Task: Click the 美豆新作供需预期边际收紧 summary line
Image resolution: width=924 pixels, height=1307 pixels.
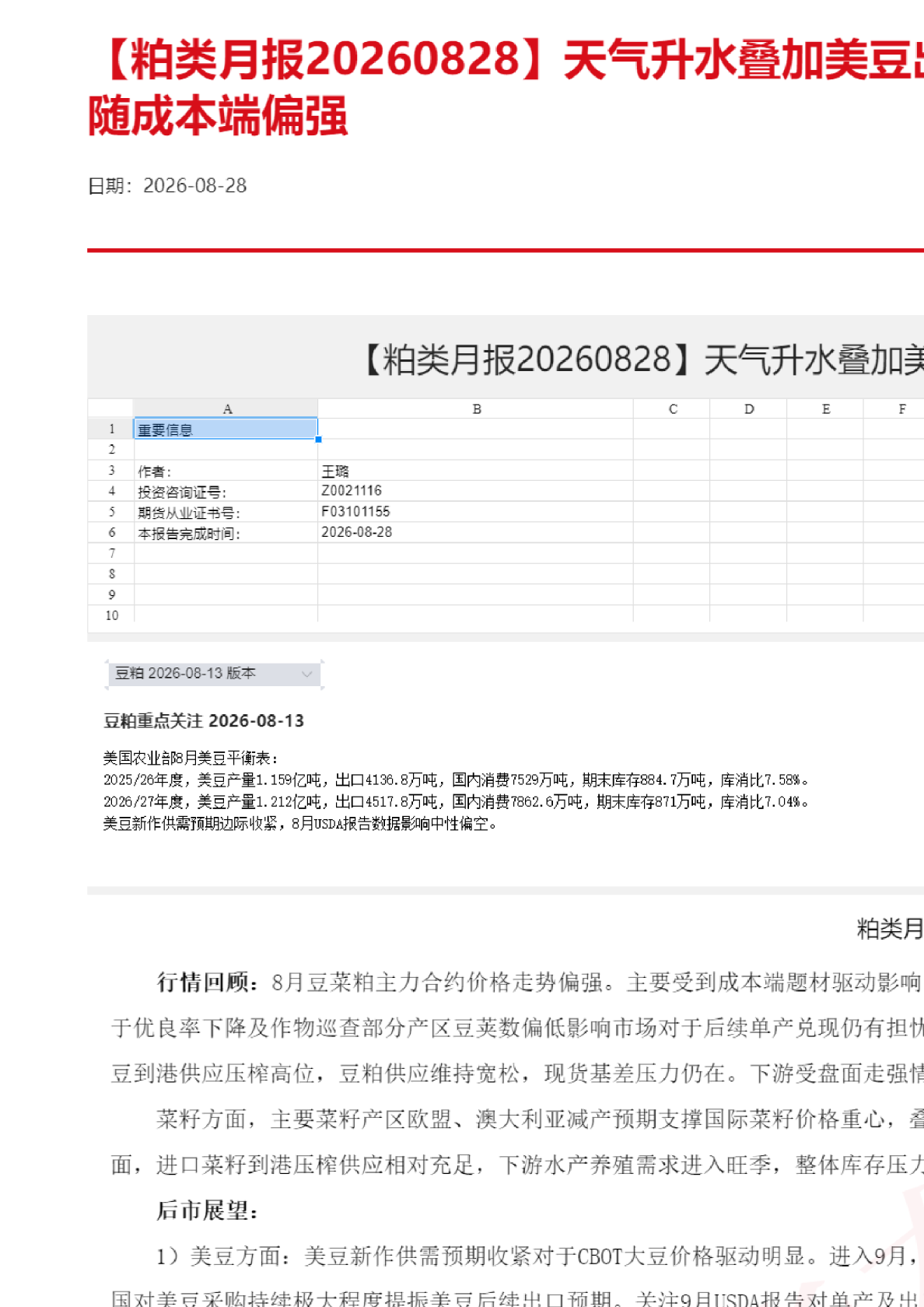Action: (x=300, y=823)
